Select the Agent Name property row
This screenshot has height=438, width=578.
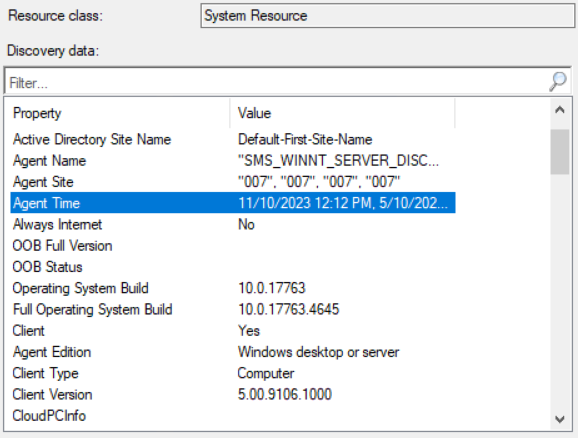pyautogui.click(x=233, y=161)
